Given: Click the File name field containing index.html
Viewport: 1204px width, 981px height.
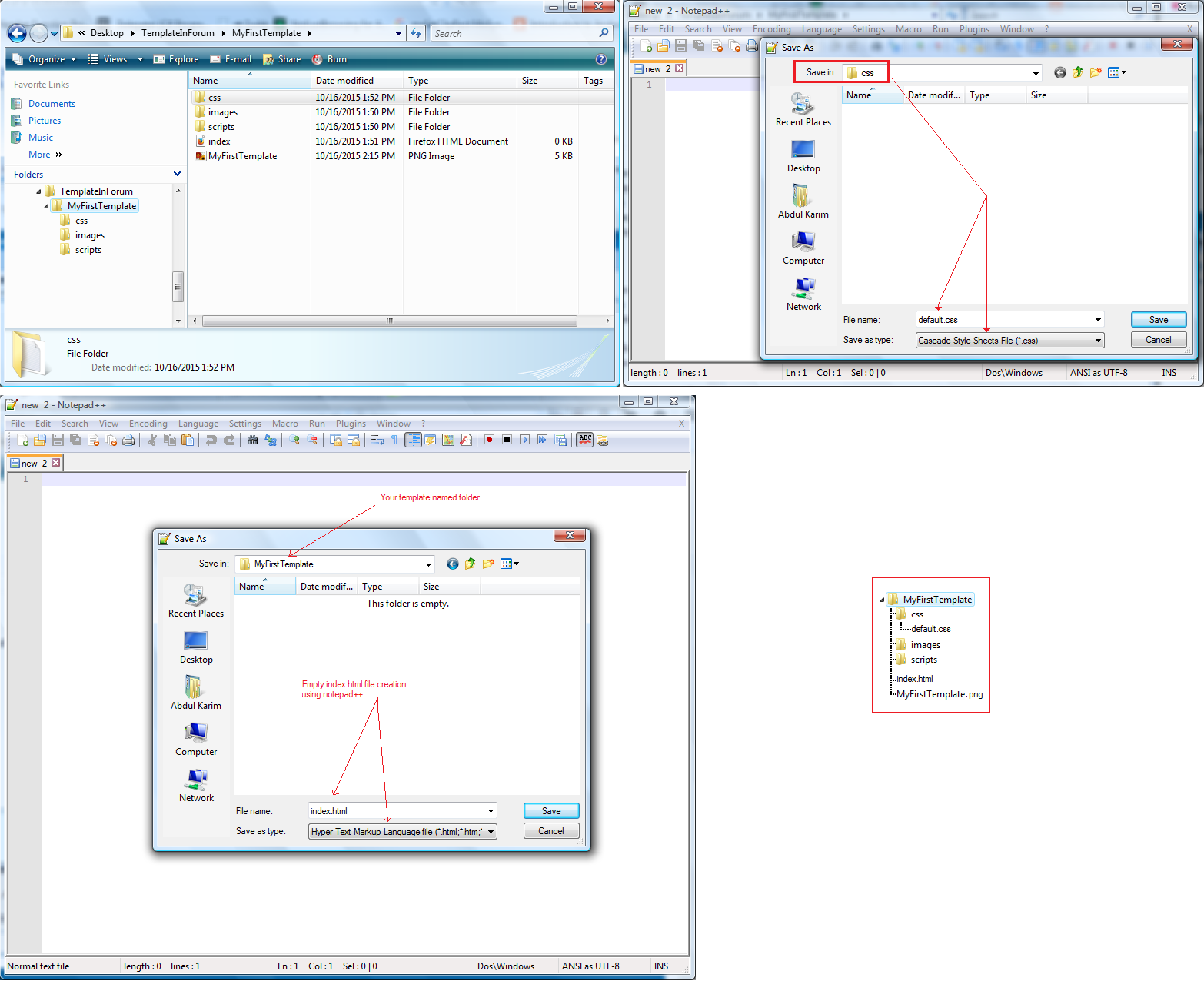Looking at the screenshot, I should [396, 811].
